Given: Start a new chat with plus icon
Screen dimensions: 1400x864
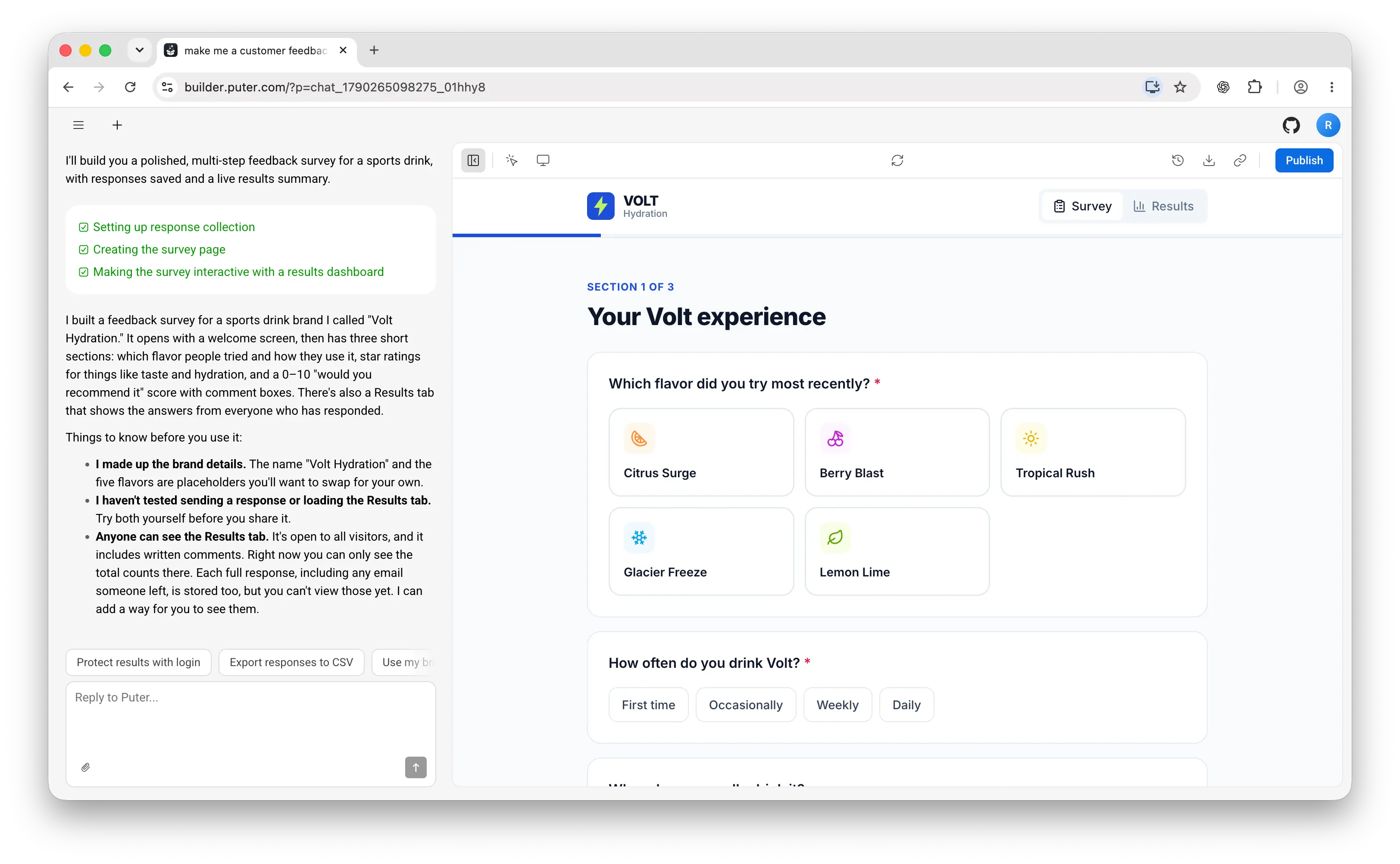Looking at the screenshot, I should 117,125.
